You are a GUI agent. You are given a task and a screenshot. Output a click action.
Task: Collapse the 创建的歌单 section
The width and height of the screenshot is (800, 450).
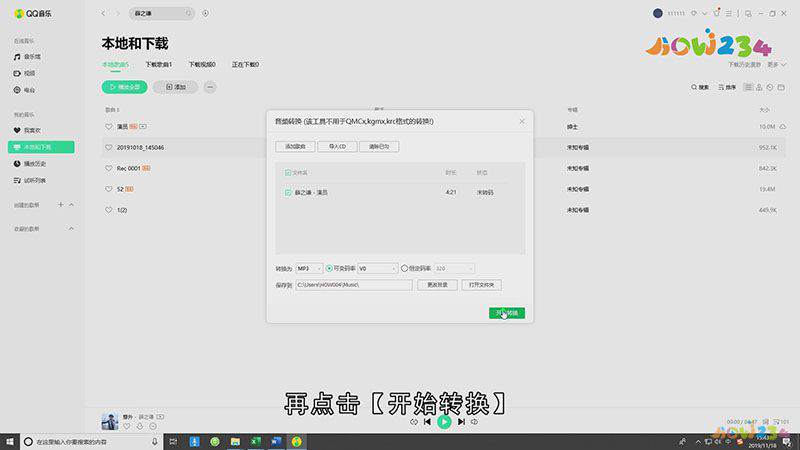(x=71, y=205)
